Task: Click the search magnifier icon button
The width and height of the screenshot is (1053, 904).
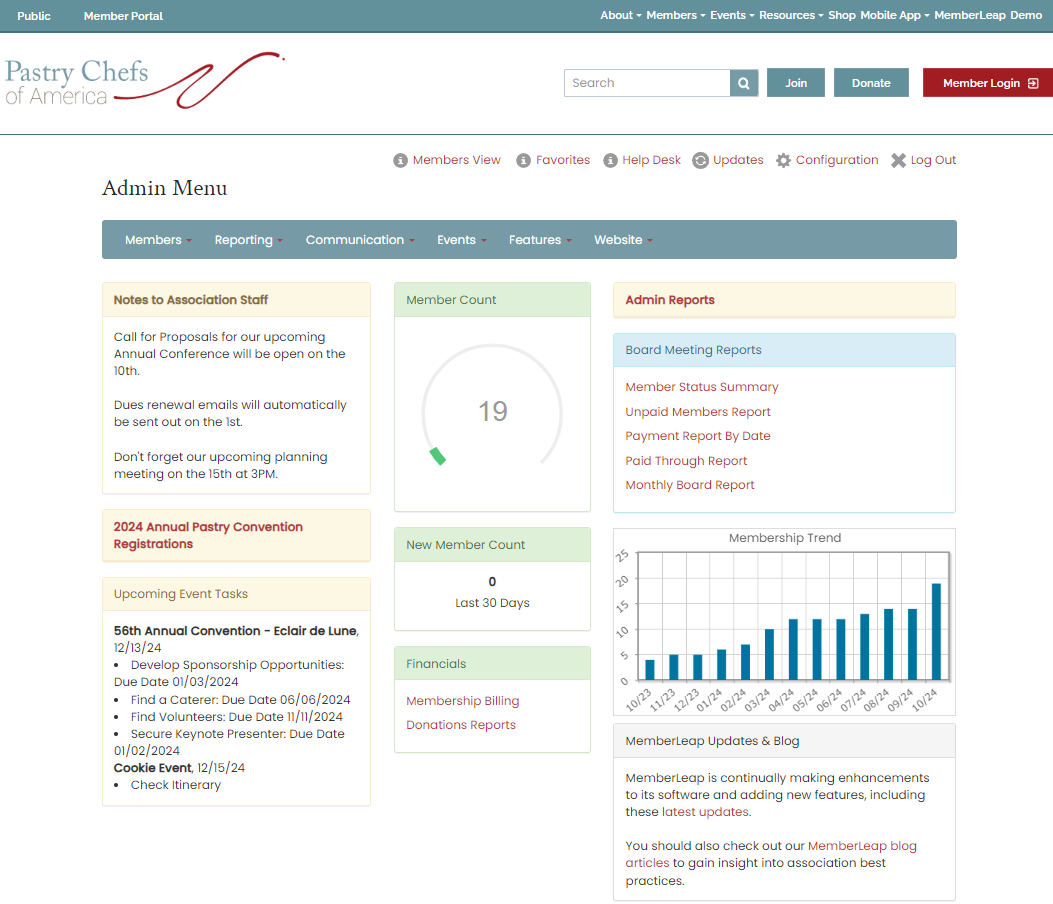Action: pyautogui.click(x=744, y=83)
